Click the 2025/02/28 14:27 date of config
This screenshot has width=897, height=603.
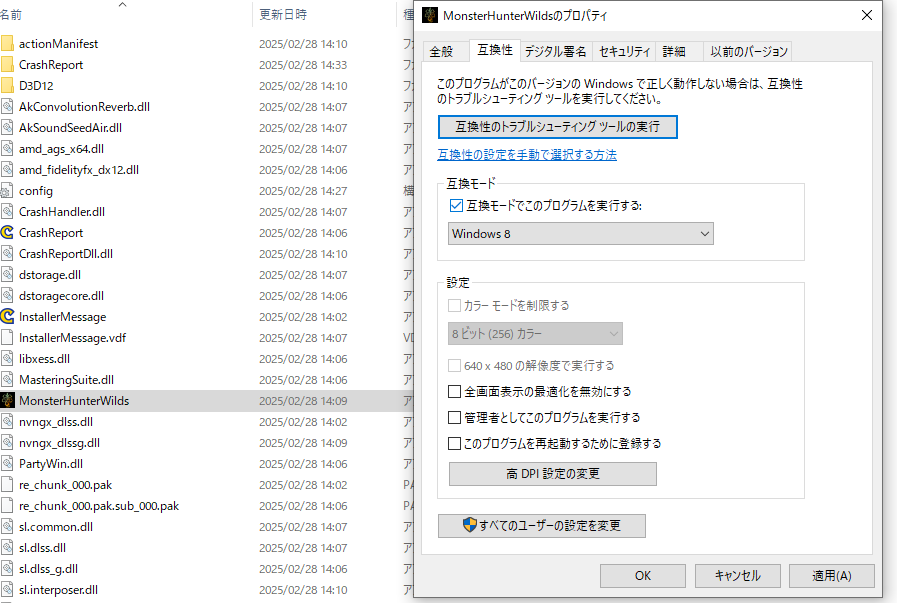303,191
